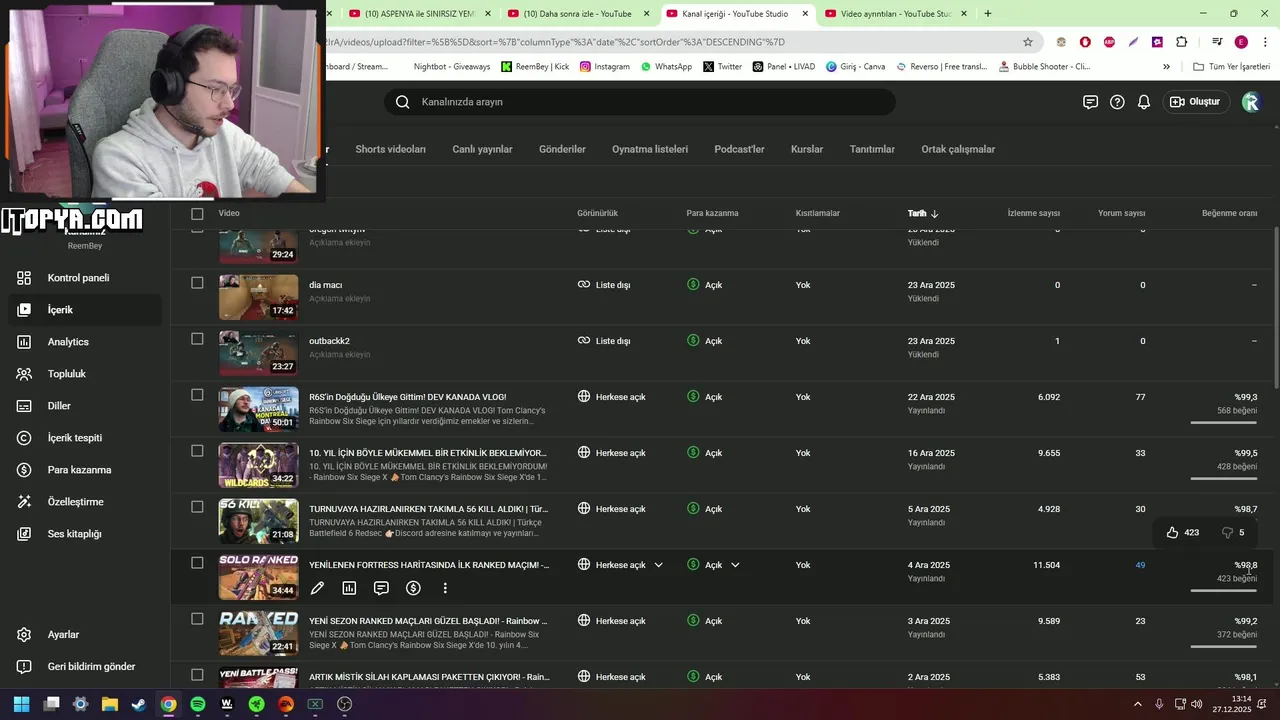Open the 49 comments link
The height and width of the screenshot is (720, 1280).
coord(1140,565)
